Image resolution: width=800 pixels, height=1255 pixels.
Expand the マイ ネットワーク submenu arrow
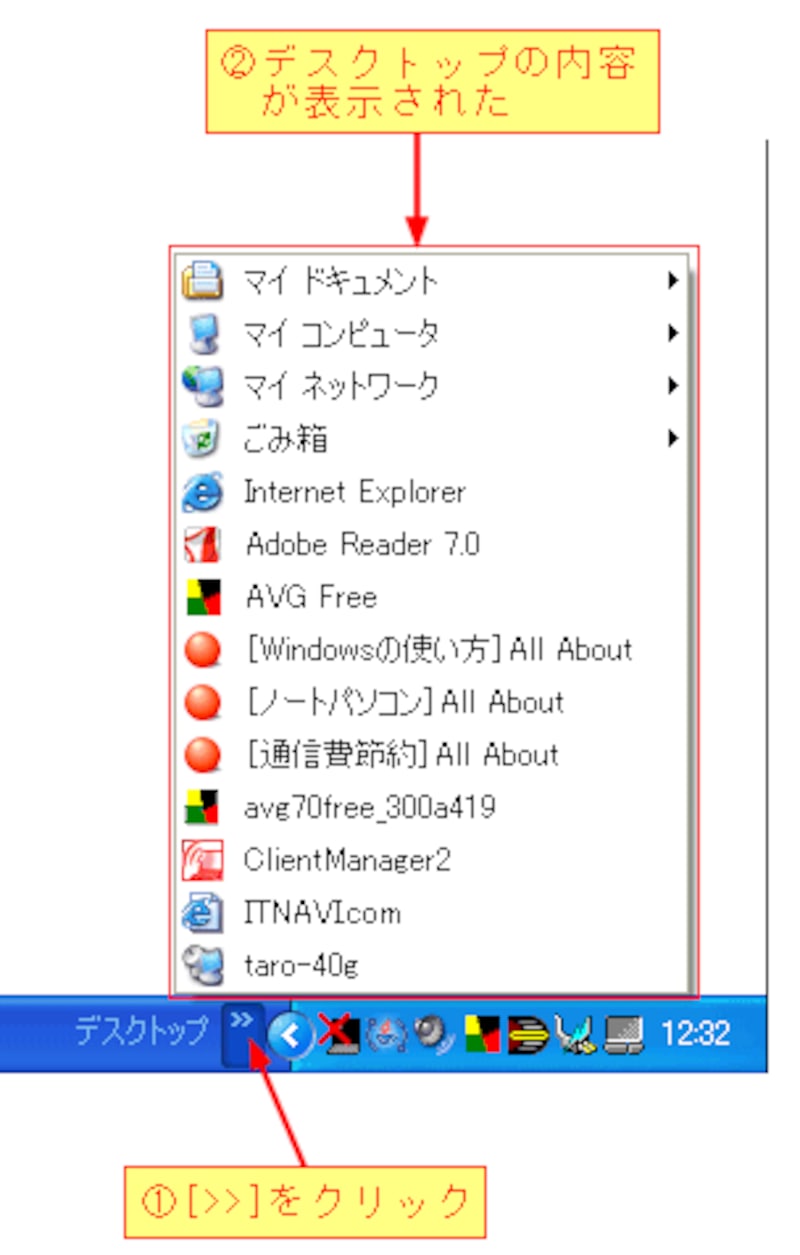click(x=674, y=386)
